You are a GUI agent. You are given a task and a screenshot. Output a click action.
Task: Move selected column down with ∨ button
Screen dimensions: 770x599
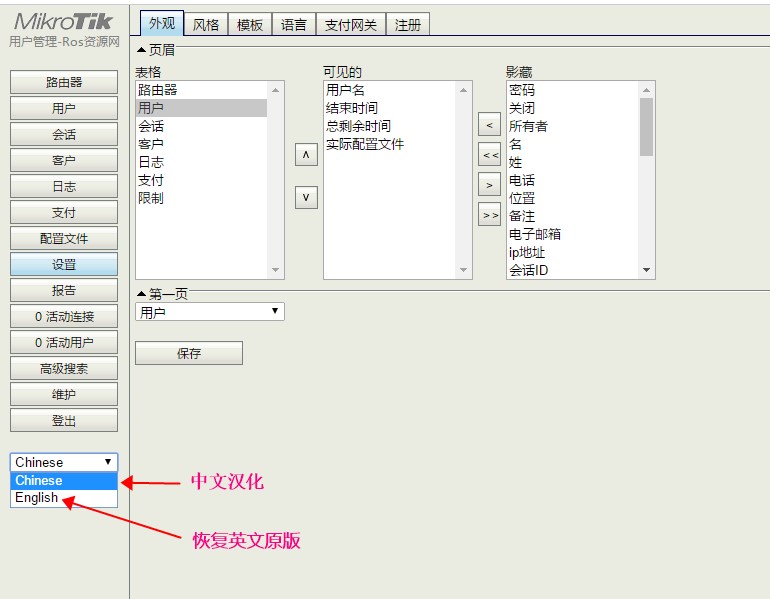306,197
